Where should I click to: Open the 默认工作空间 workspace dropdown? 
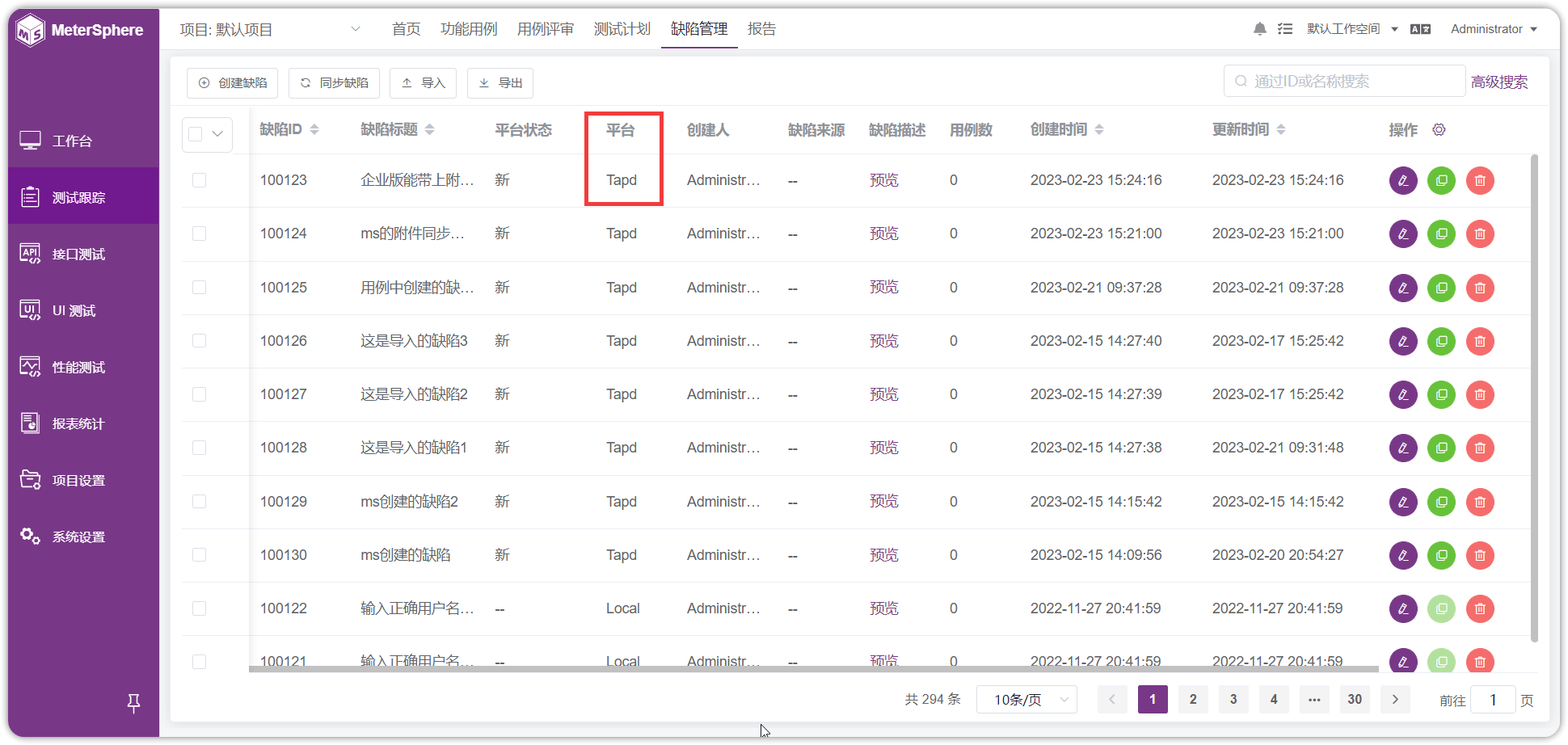pyautogui.click(x=1352, y=29)
